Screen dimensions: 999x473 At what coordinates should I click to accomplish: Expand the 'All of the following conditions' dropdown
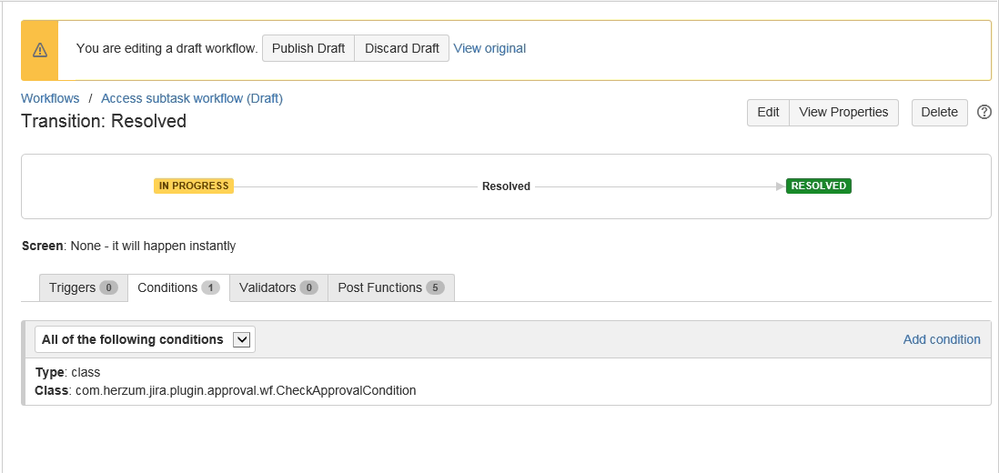[x=145, y=340]
